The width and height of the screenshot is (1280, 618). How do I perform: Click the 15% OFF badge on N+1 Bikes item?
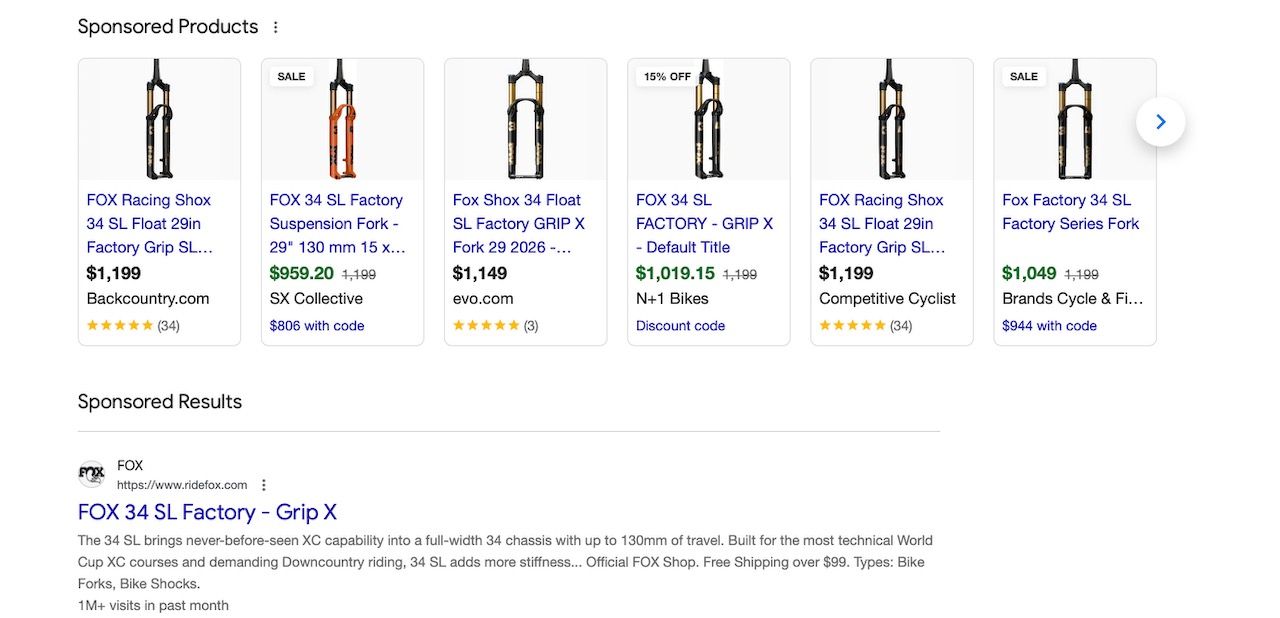click(667, 77)
